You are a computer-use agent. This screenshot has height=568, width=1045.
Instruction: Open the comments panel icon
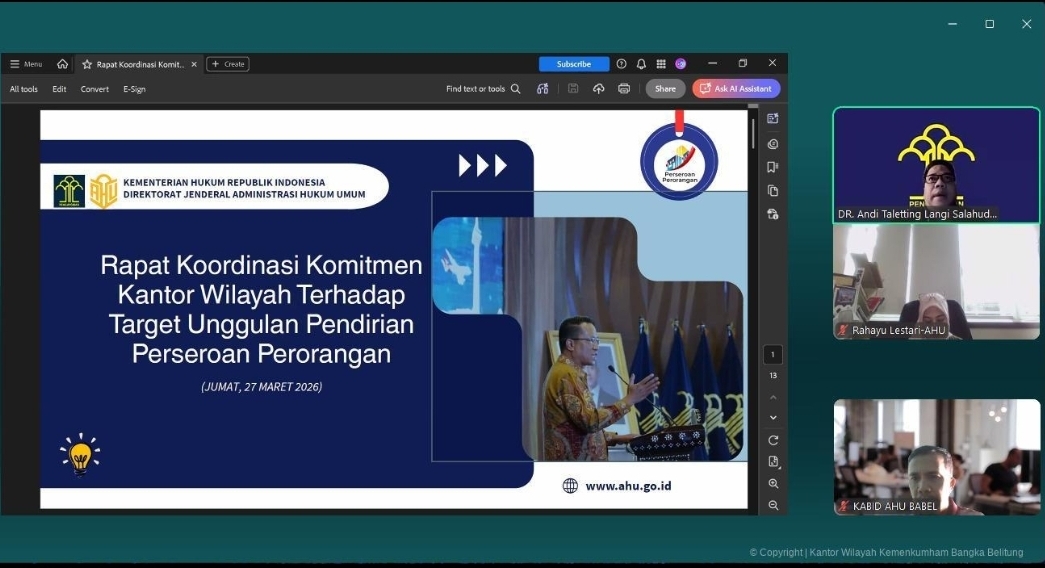pyautogui.click(x=773, y=144)
